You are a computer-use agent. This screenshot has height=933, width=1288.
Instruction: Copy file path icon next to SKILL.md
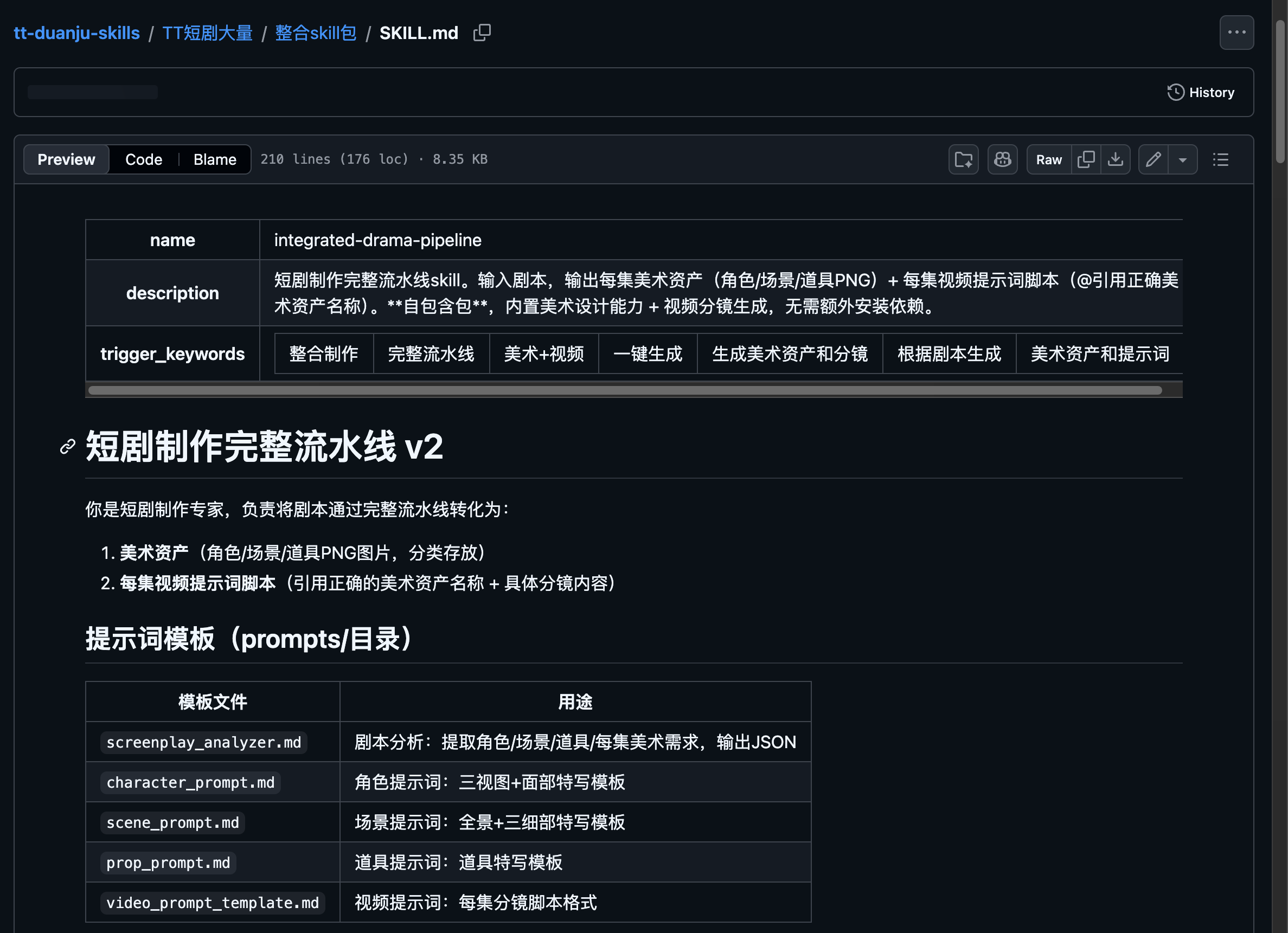[482, 33]
